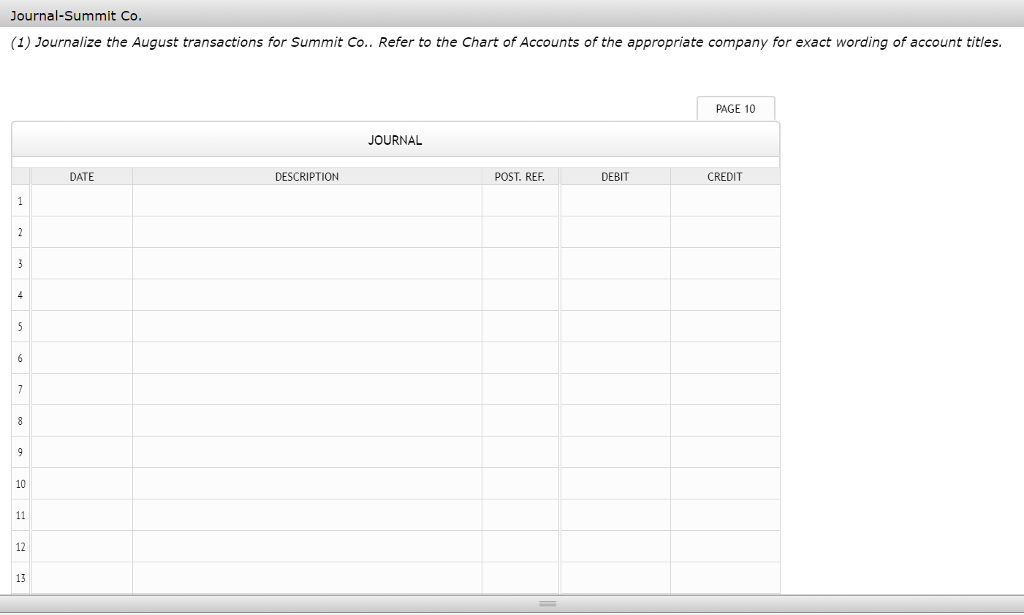Click the Description cell in row 13
Image resolution: width=1024 pixels, height=615 pixels.
pyautogui.click(x=307, y=578)
